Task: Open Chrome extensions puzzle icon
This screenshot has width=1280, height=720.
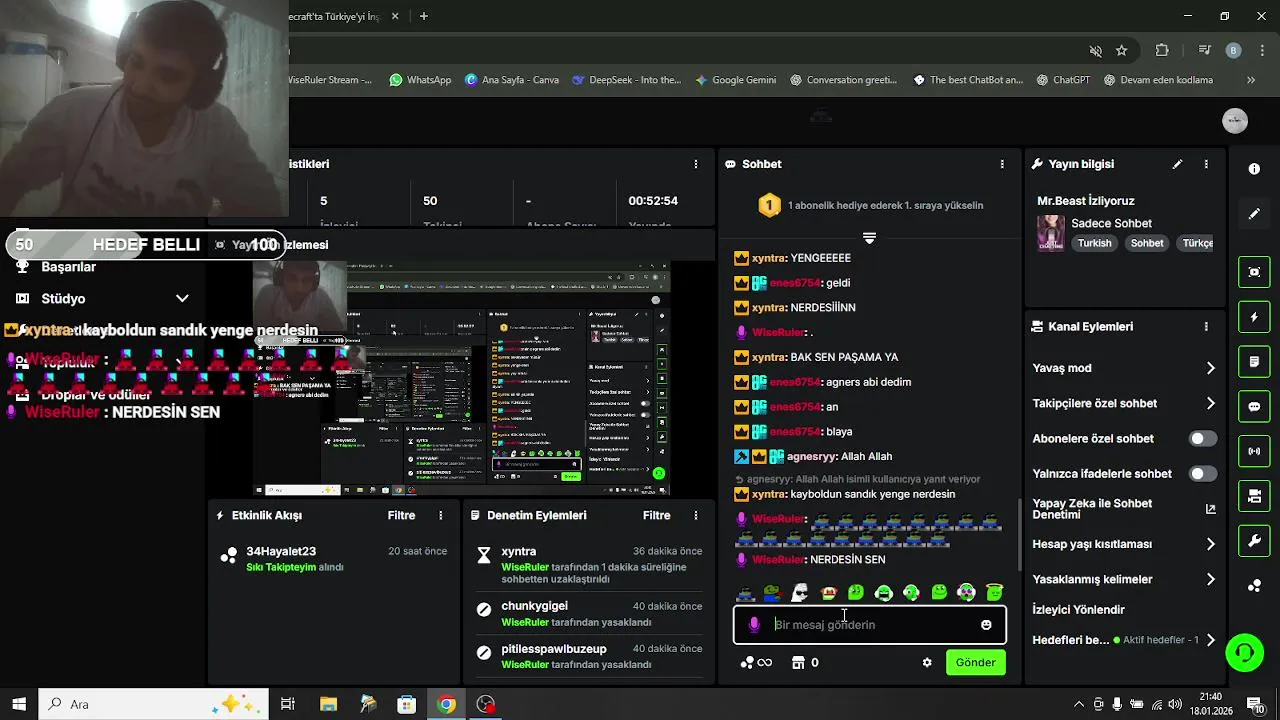Action: click(x=1162, y=50)
